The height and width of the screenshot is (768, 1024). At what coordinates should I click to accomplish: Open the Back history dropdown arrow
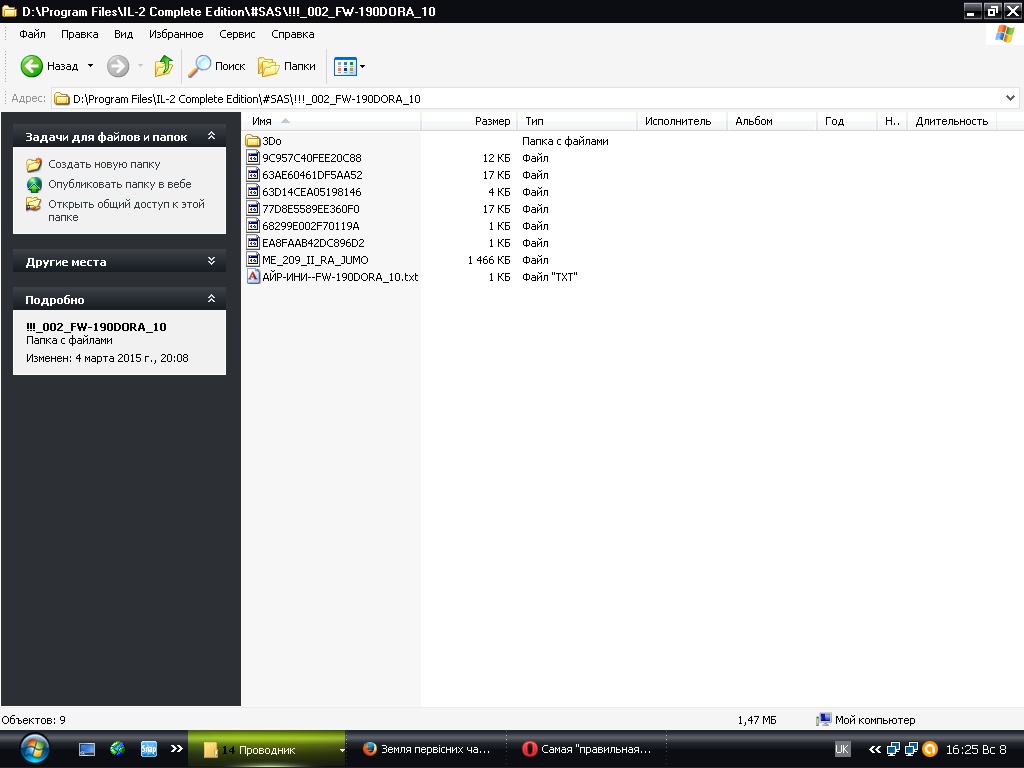90,66
